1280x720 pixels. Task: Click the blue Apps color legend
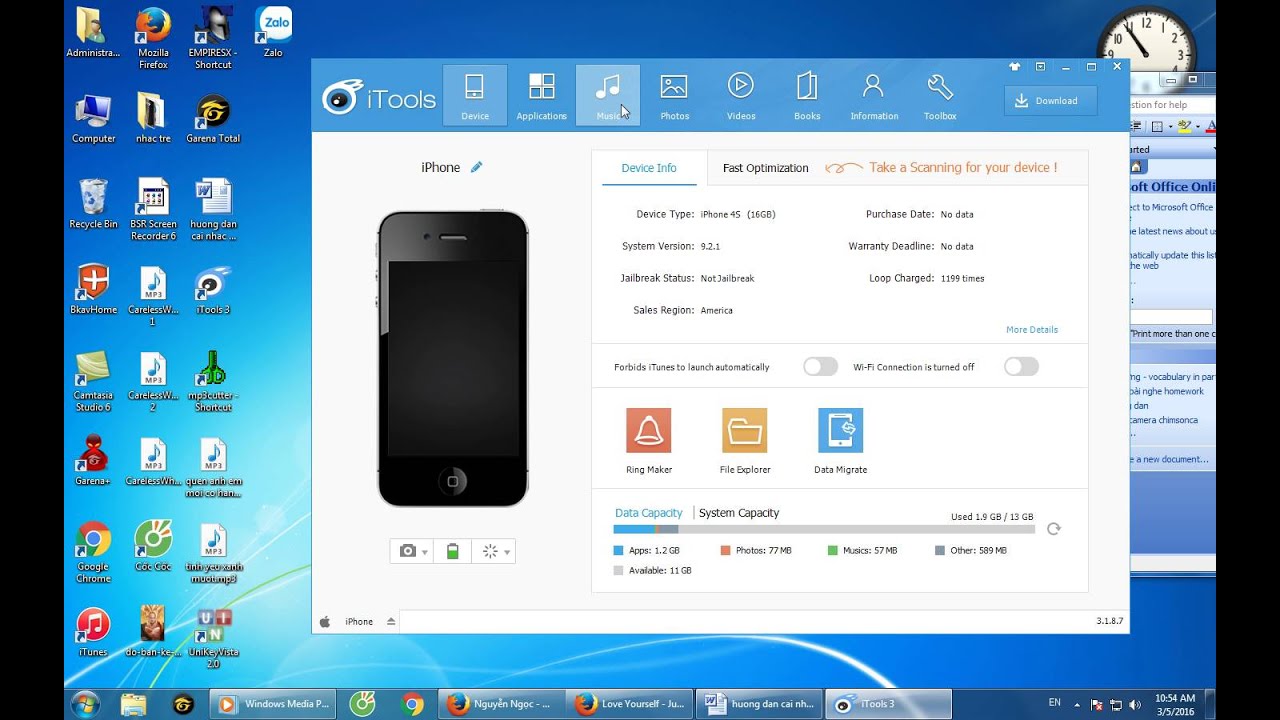619,551
